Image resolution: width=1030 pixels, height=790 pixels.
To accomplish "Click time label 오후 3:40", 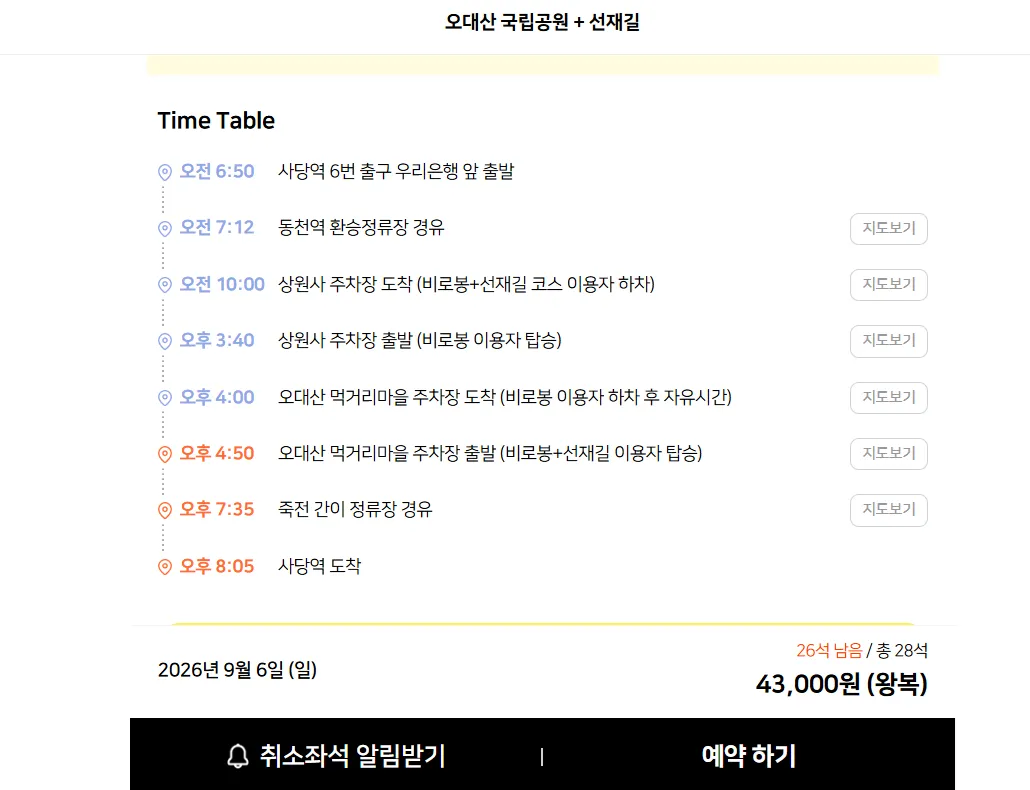I will [217, 340].
